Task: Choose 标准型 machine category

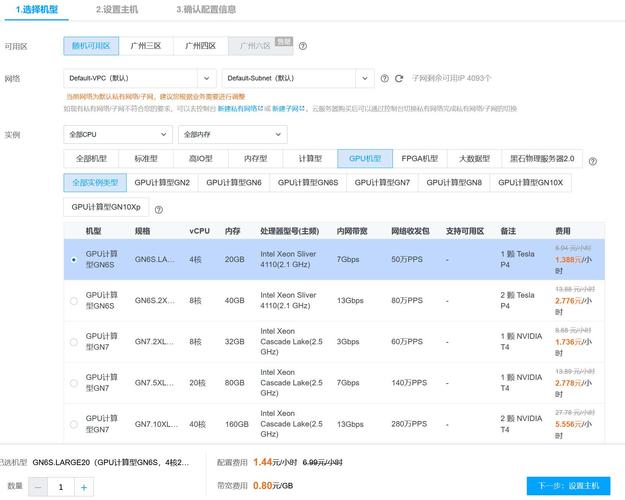Action: 146,159
